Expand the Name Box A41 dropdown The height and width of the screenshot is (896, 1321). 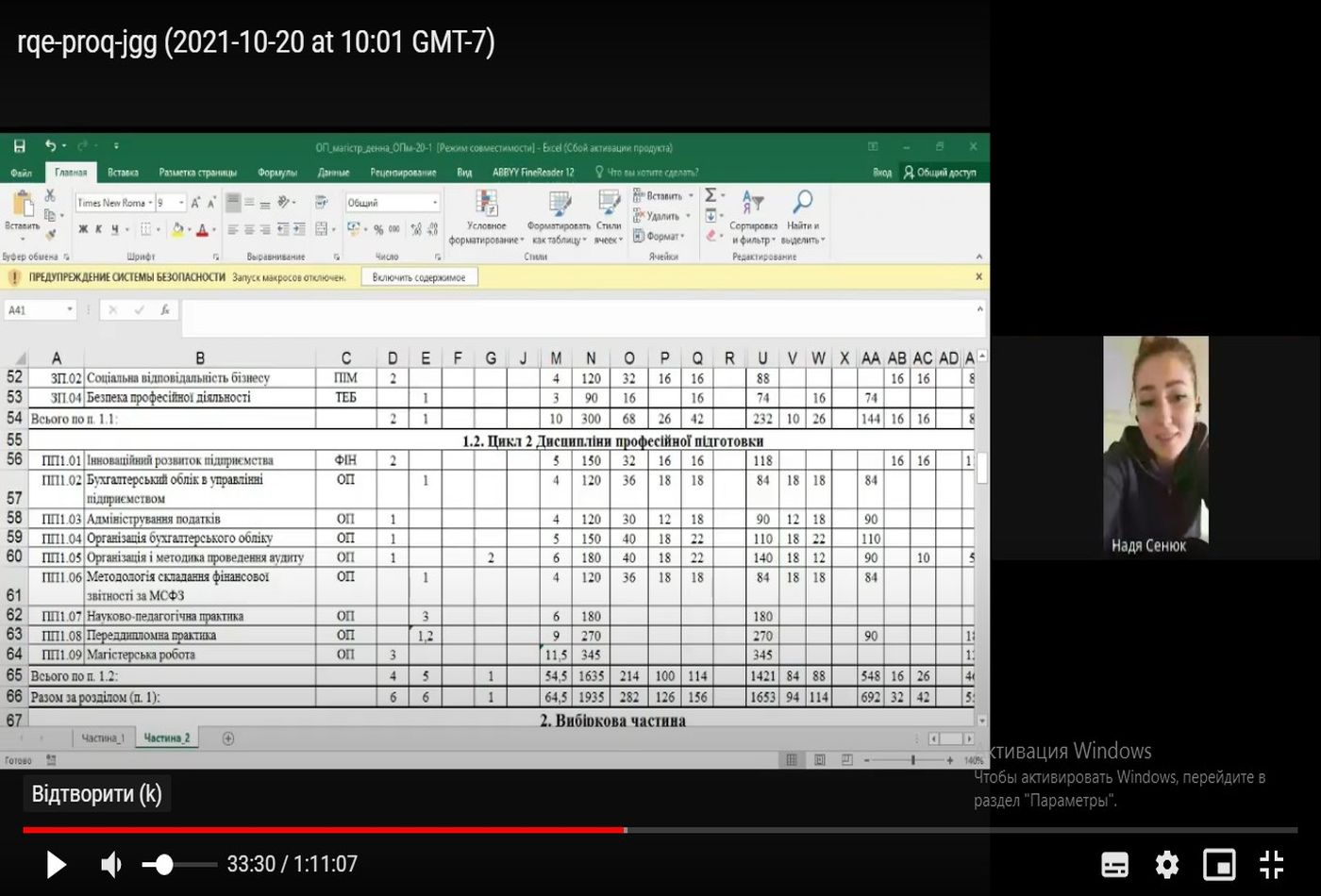(70, 310)
